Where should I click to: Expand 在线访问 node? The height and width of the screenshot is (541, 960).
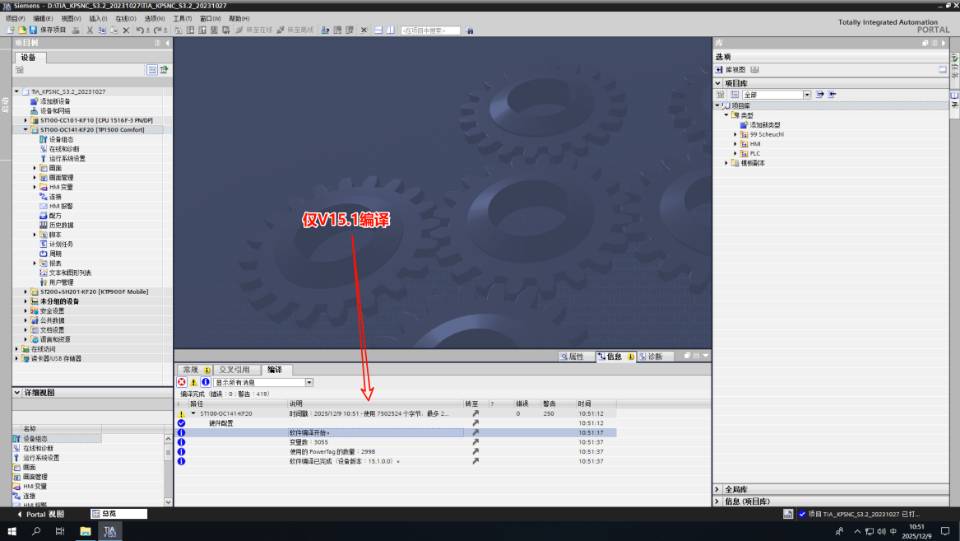(17, 349)
